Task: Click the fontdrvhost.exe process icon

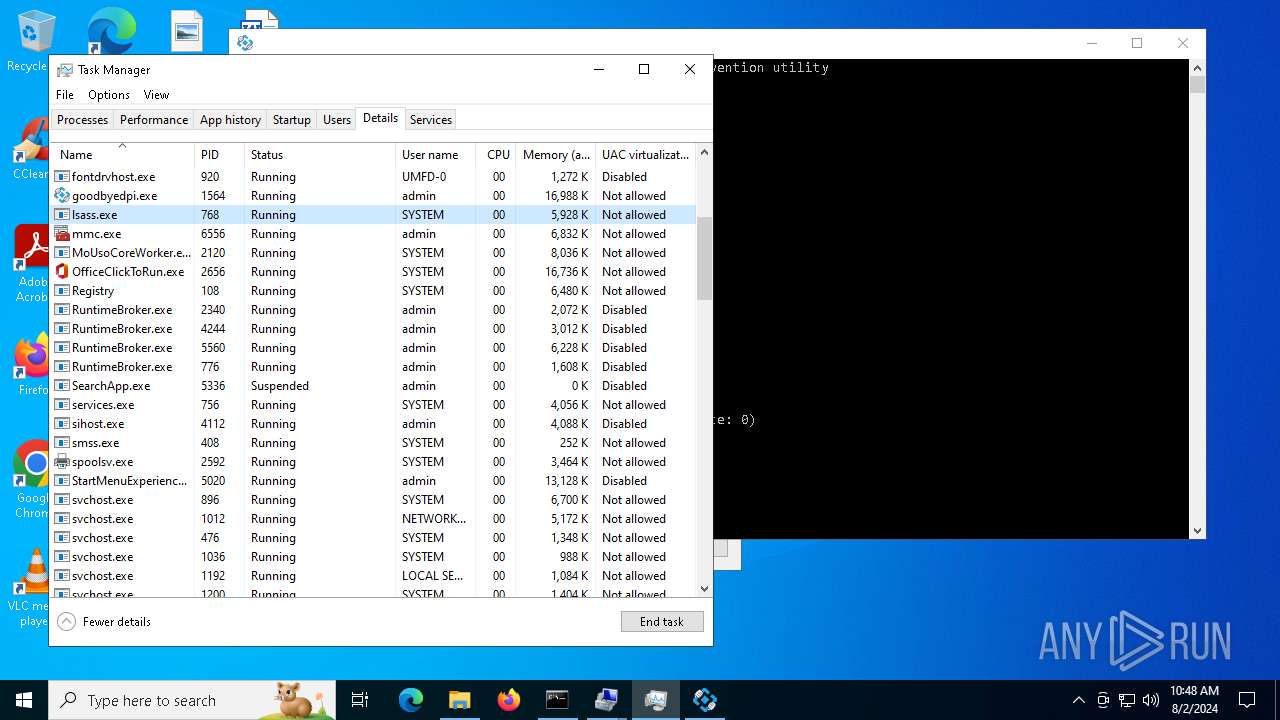Action: tap(62, 177)
